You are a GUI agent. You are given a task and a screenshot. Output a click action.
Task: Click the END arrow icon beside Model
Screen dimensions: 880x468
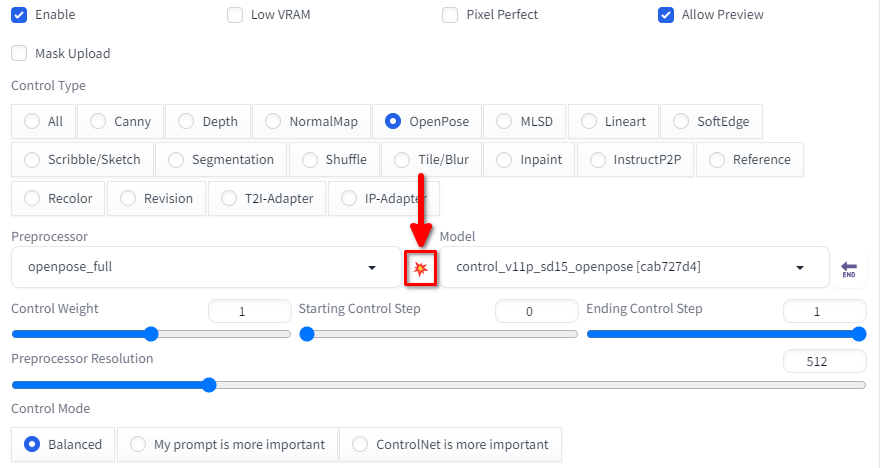point(849,269)
